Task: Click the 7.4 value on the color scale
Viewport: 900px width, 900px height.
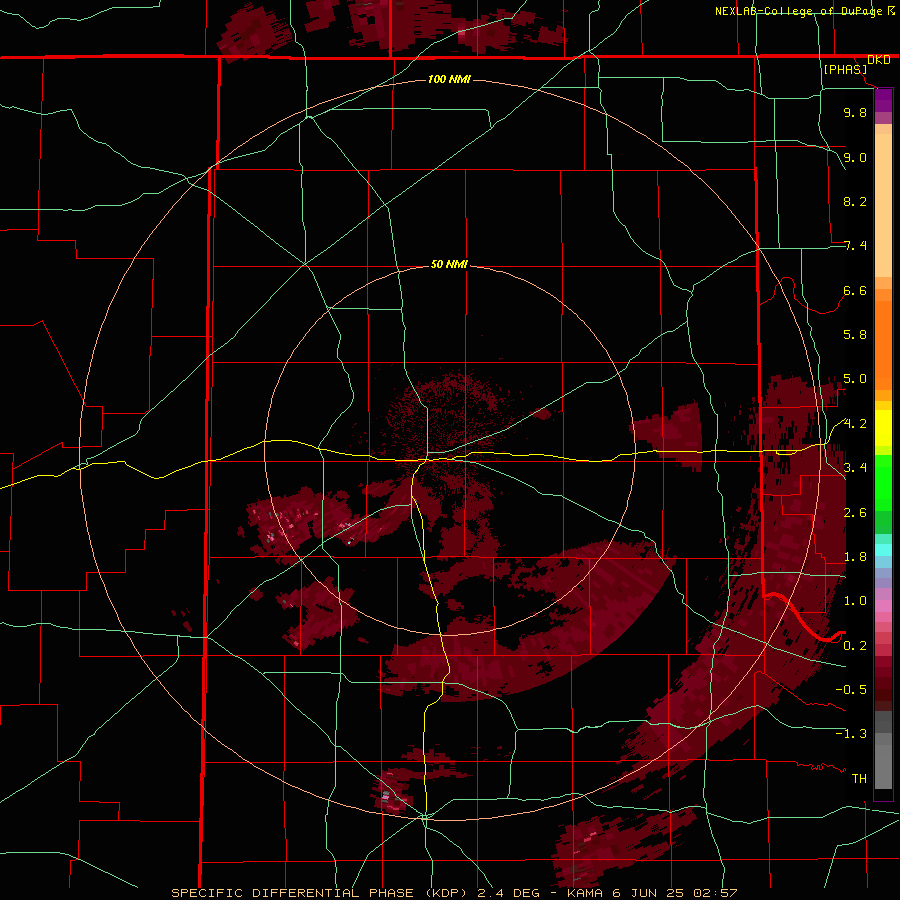Action: 855,246
